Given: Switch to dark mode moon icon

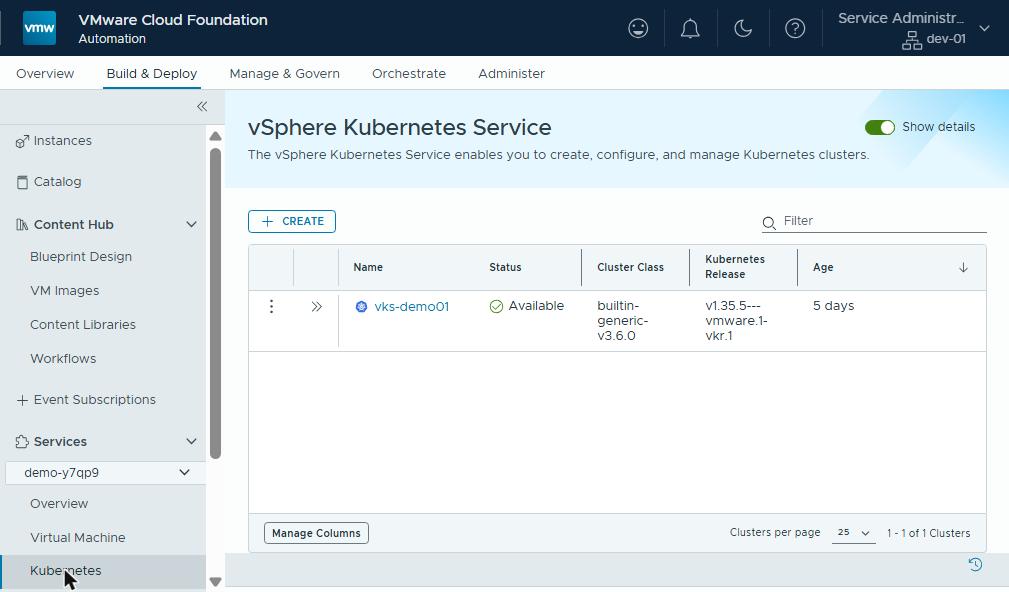Looking at the screenshot, I should pyautogui.click(x=743, y=28).
